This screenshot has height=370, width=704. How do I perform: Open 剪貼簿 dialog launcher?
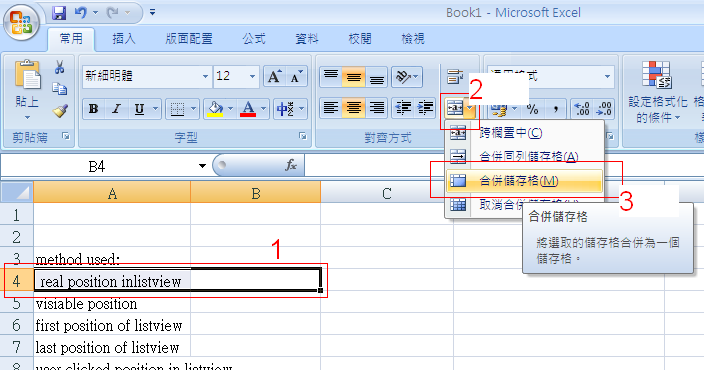(x=66, y=136)
